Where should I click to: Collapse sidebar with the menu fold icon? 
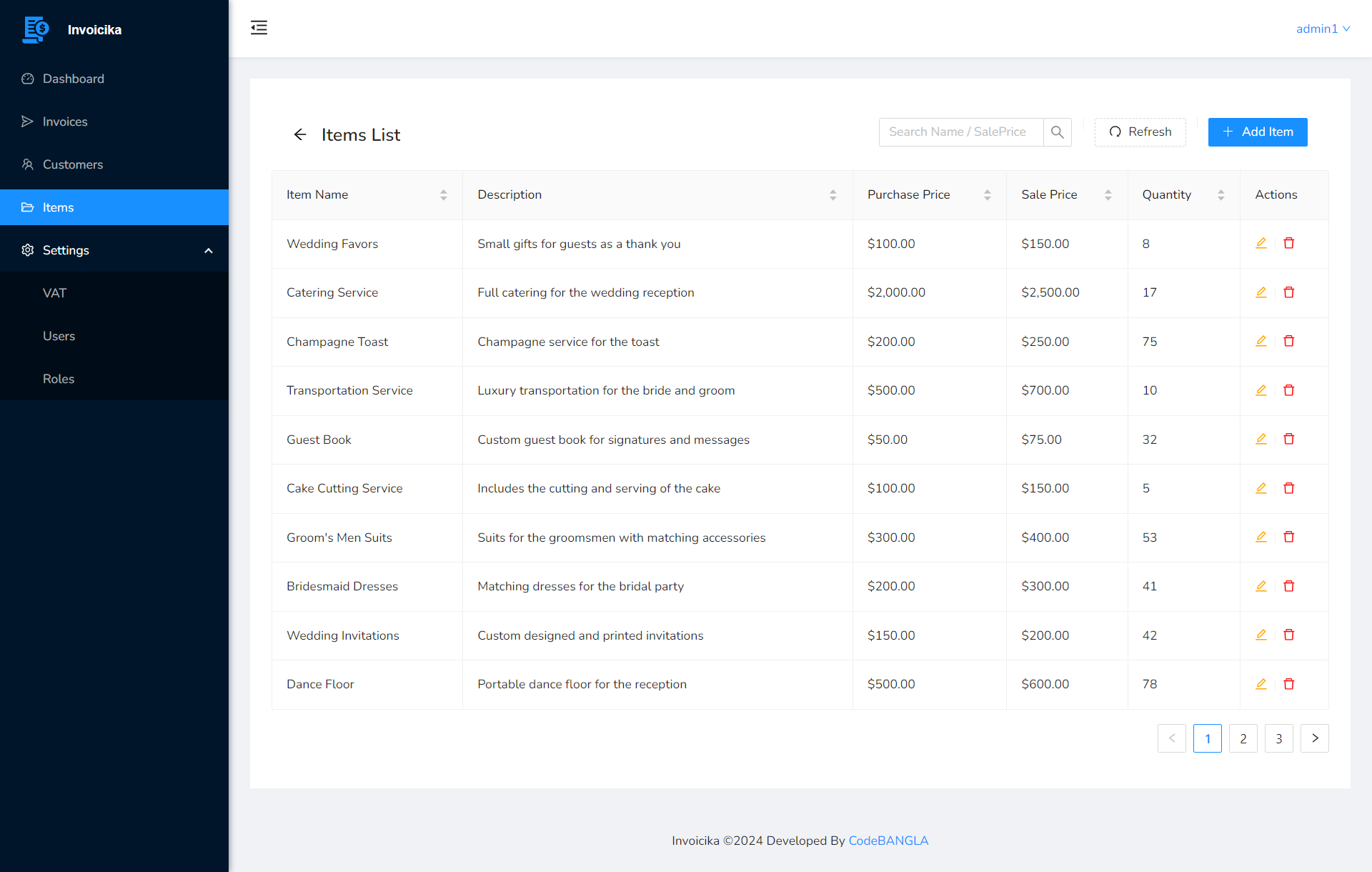coord(259,28)
